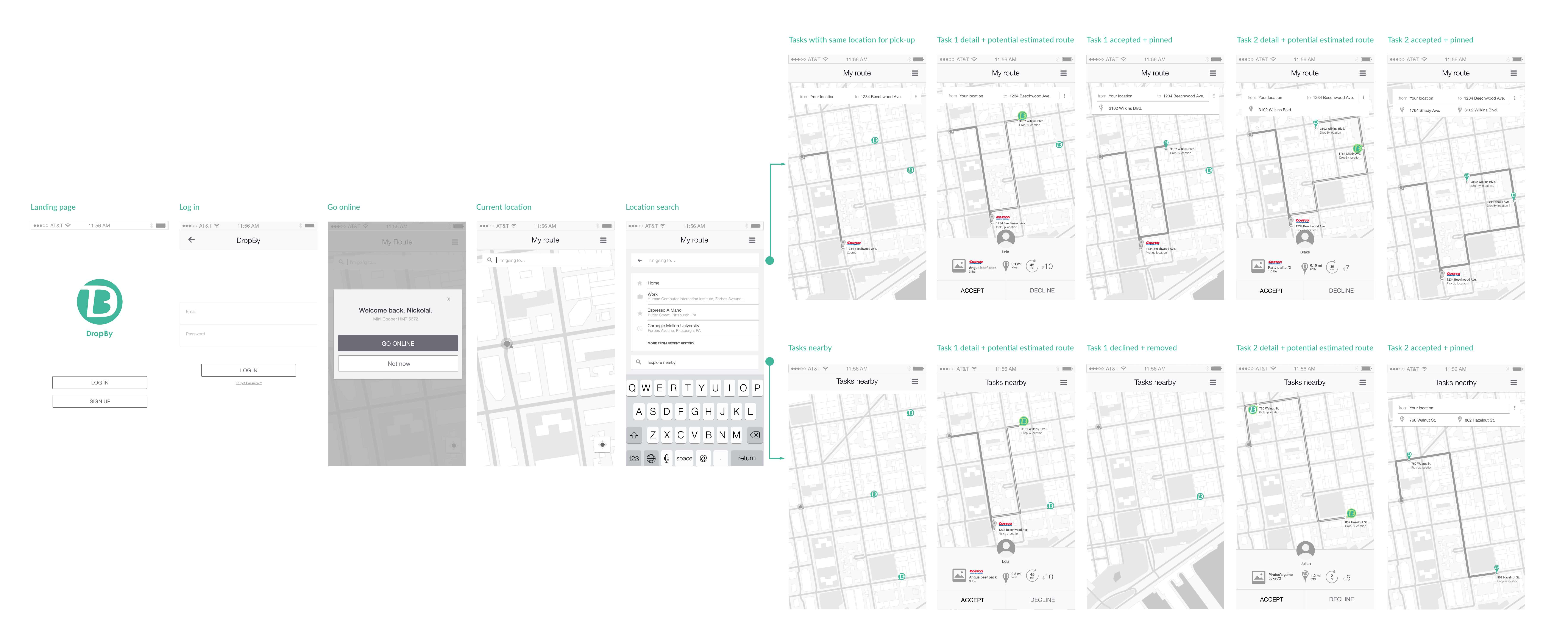Accept Lola's task on the Tasks nearby screen
The image size is (1568, 636).
[x=972, y=600]
